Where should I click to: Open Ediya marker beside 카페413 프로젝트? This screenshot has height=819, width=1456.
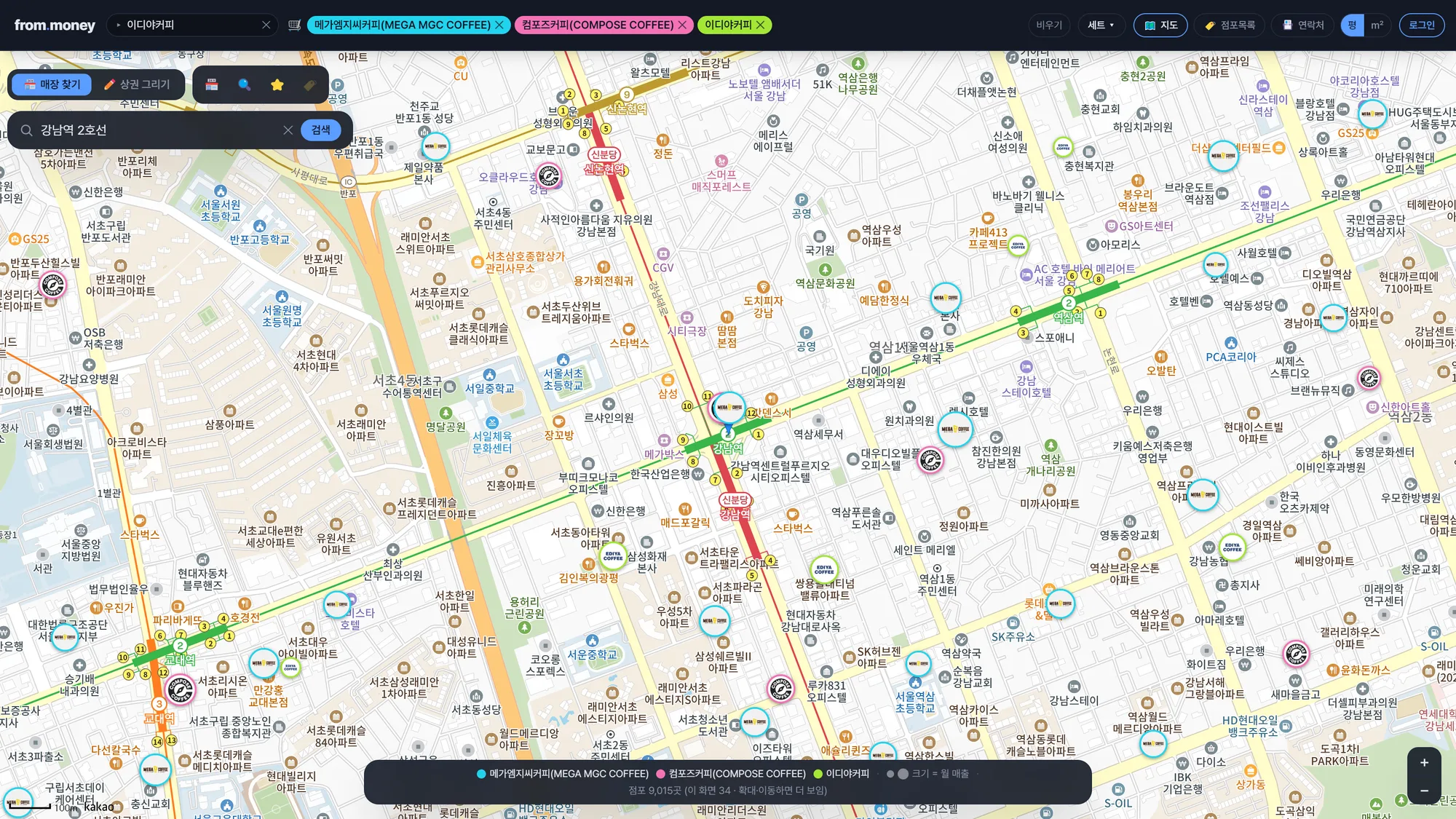click(x=1018, y=245)
